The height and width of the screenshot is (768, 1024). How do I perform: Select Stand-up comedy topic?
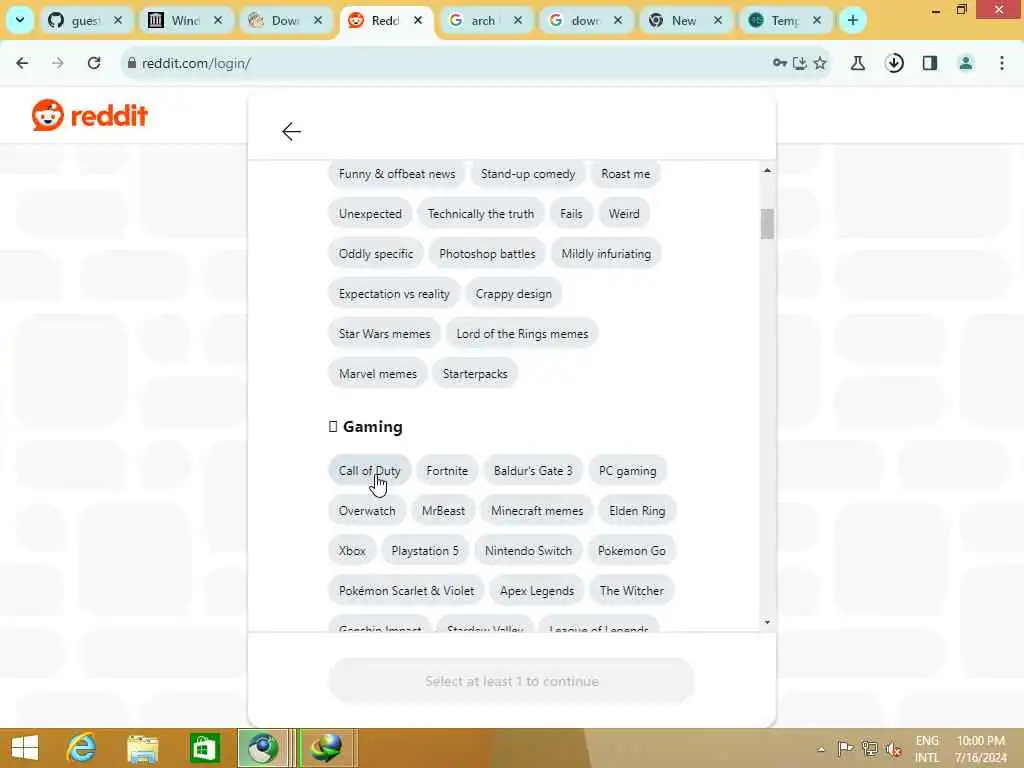tap(528, 174)
